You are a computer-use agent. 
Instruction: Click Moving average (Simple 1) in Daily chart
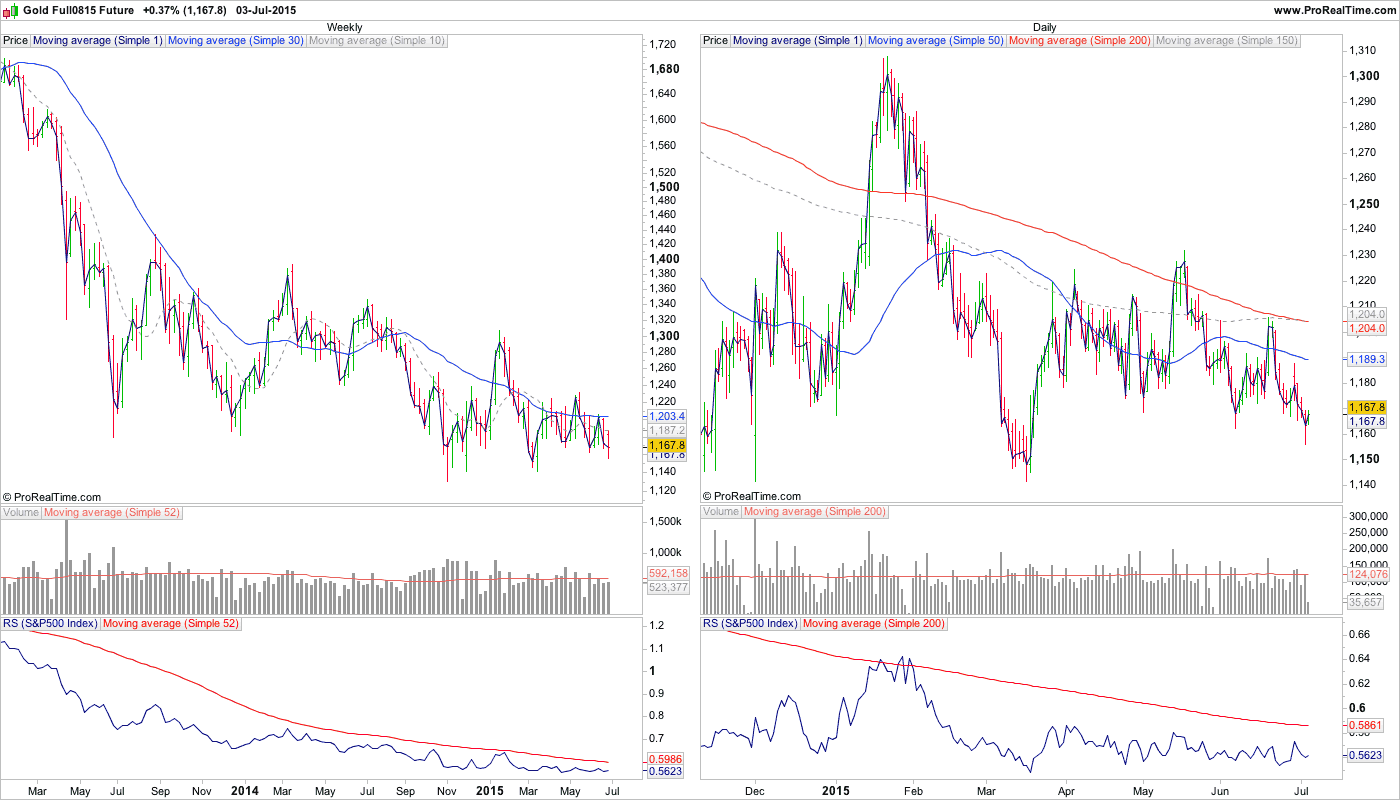(x=797, y=41)
